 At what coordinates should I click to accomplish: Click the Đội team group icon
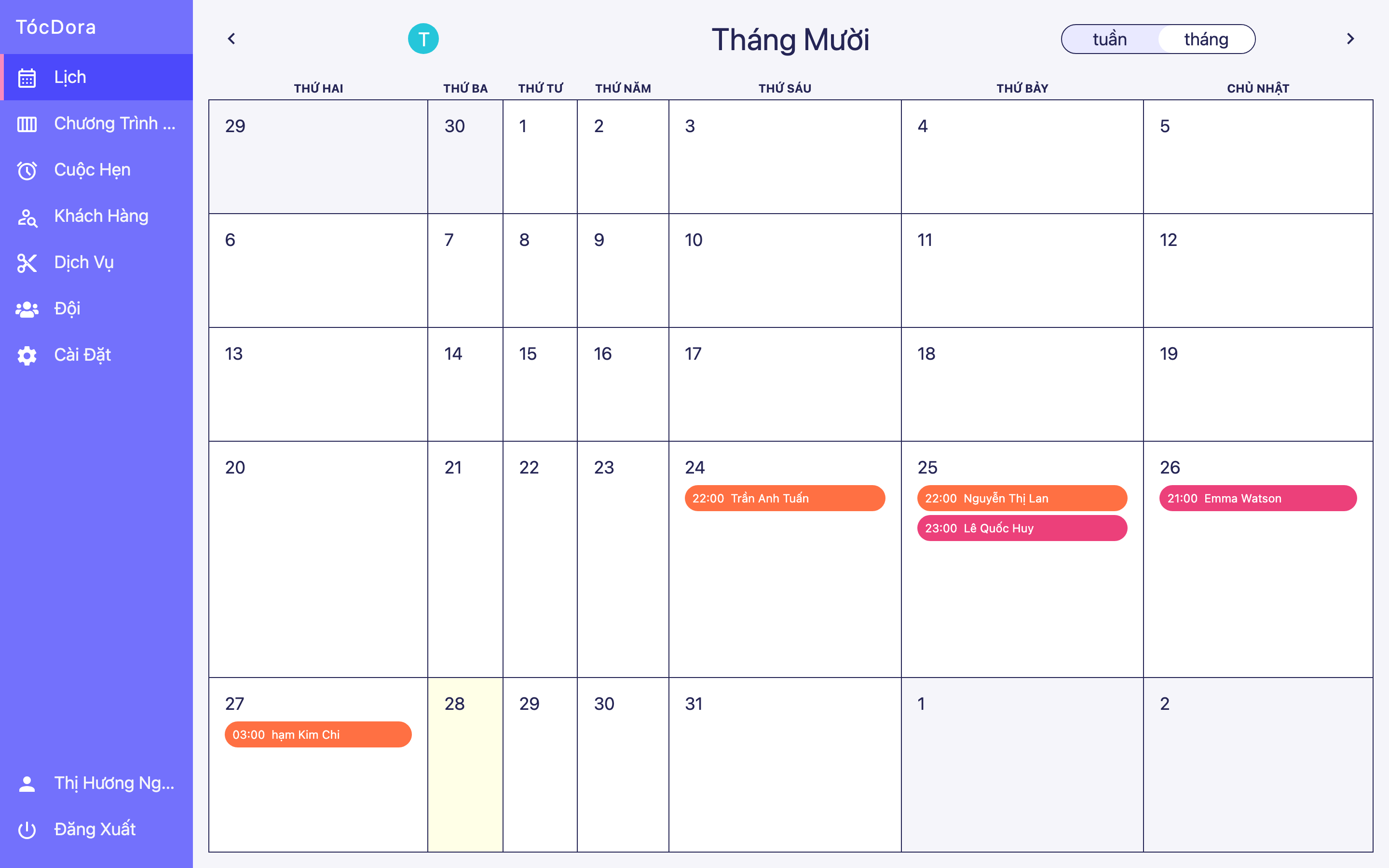click(x=27, y=310)
